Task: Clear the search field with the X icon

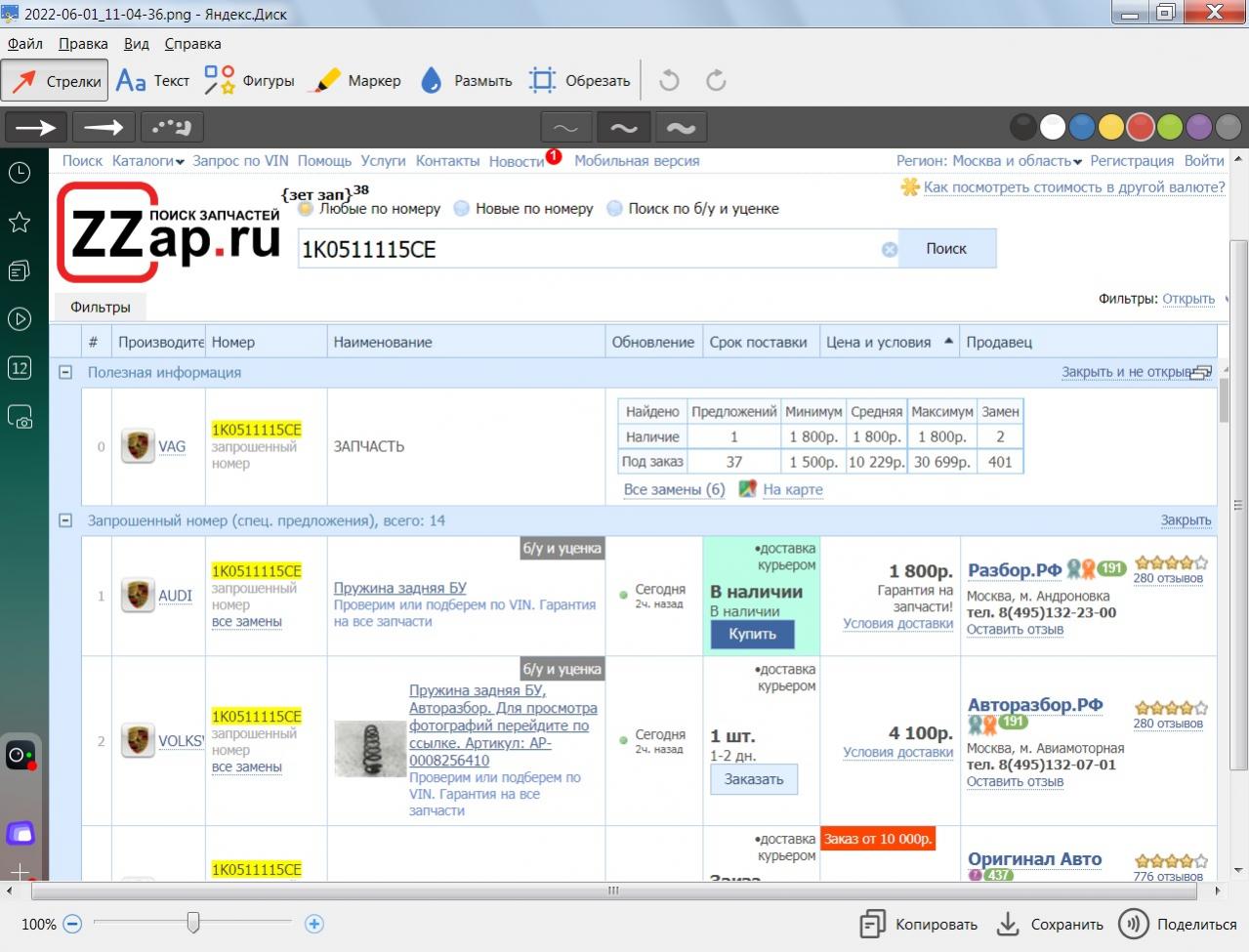Action: (x=890, y=249)
